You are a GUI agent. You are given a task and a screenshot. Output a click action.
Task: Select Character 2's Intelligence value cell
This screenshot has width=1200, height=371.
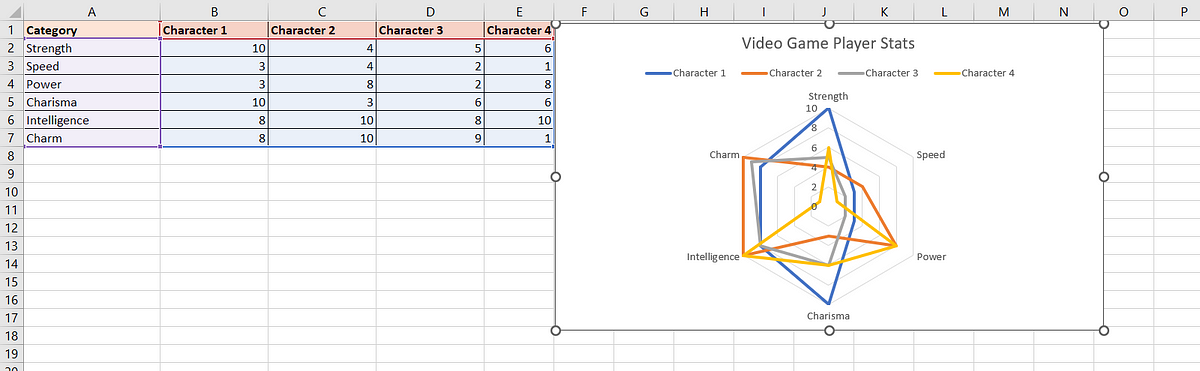click(321, 120)
